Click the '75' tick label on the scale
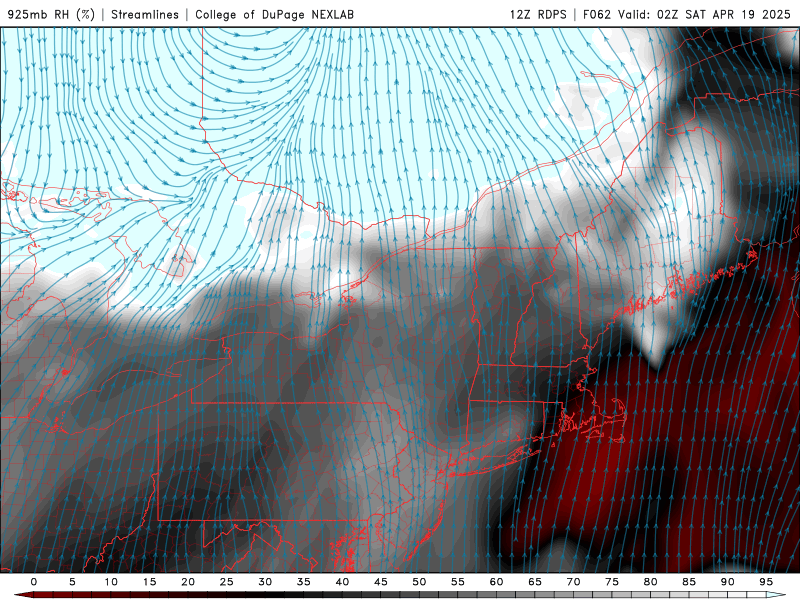This screenshot has height=600, width=800. tap(612, 582)
